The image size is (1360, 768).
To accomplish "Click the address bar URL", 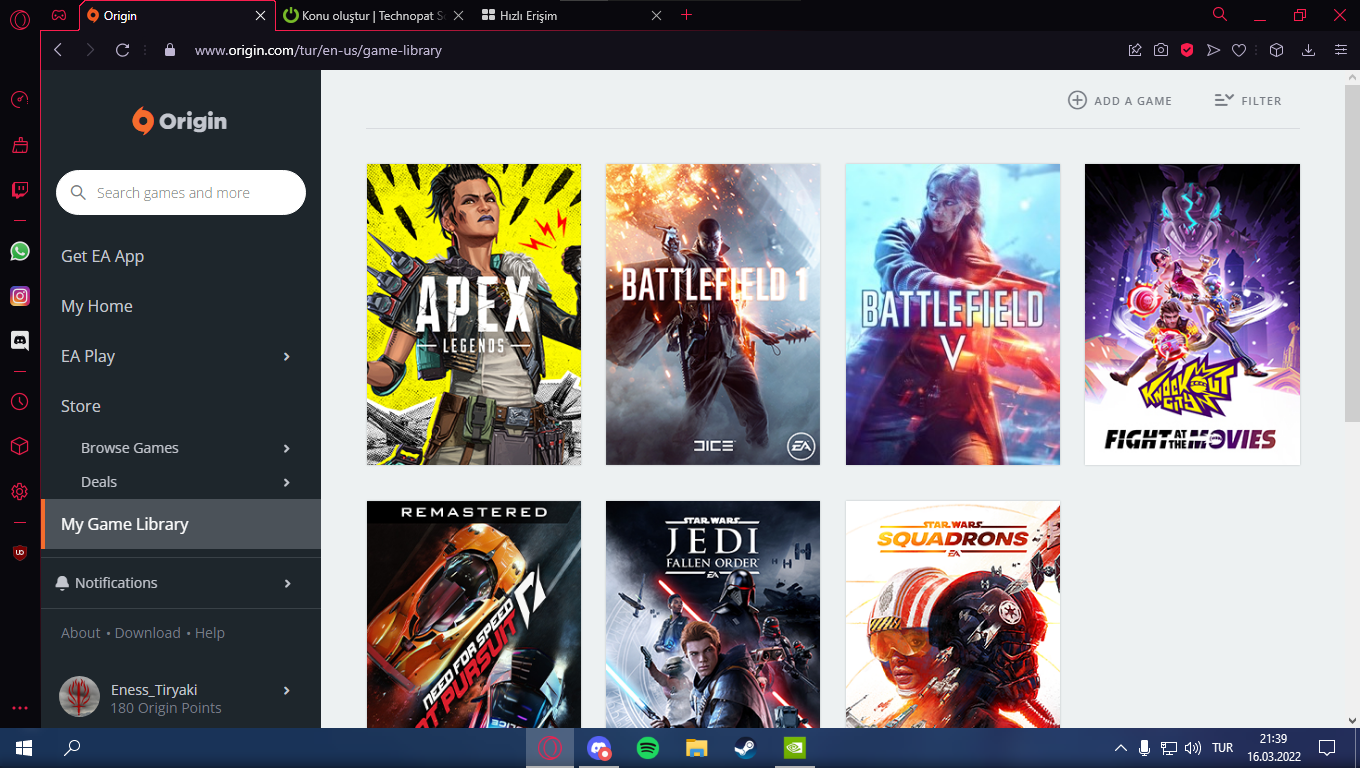I will [x=318, y=50].
